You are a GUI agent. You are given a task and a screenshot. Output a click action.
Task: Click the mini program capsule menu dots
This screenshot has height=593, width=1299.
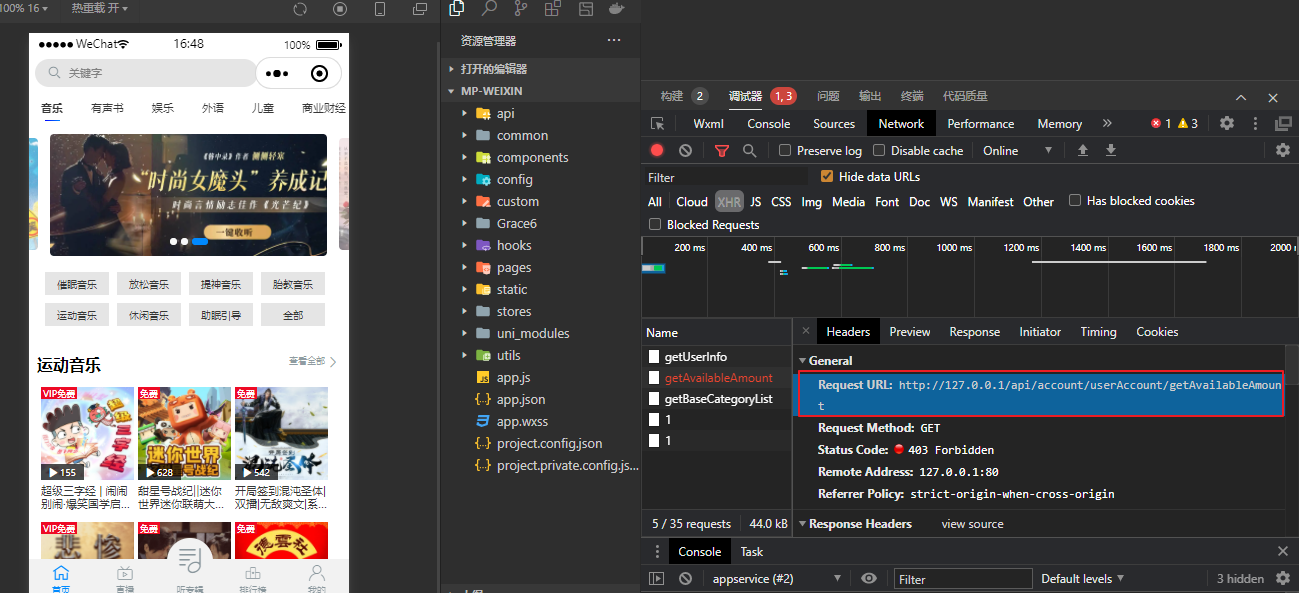[277, 73]
